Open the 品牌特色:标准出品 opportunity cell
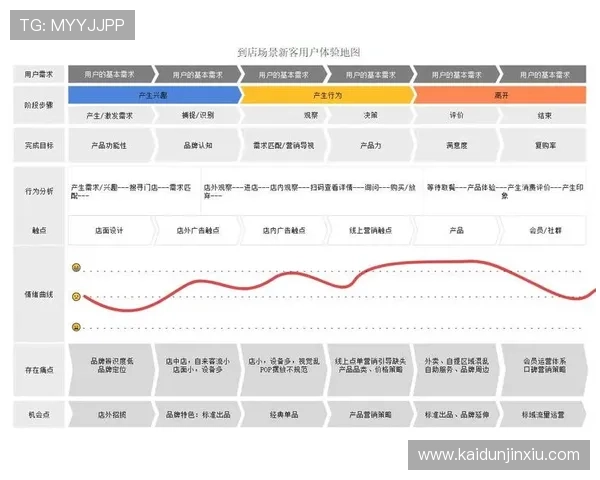 tap(198, 415)
